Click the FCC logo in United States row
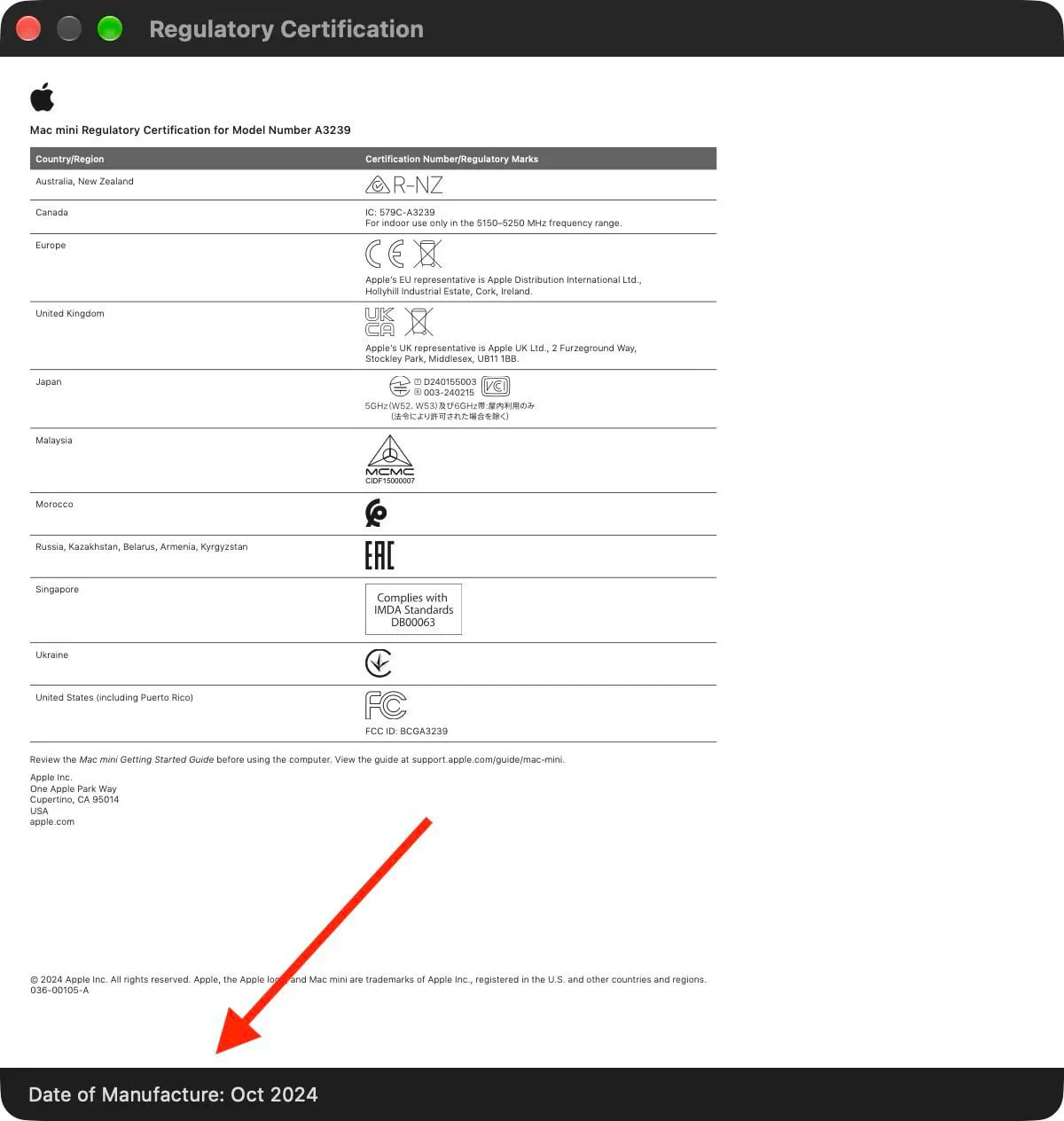The image size is (1064, 1121). tap(386, 706)
